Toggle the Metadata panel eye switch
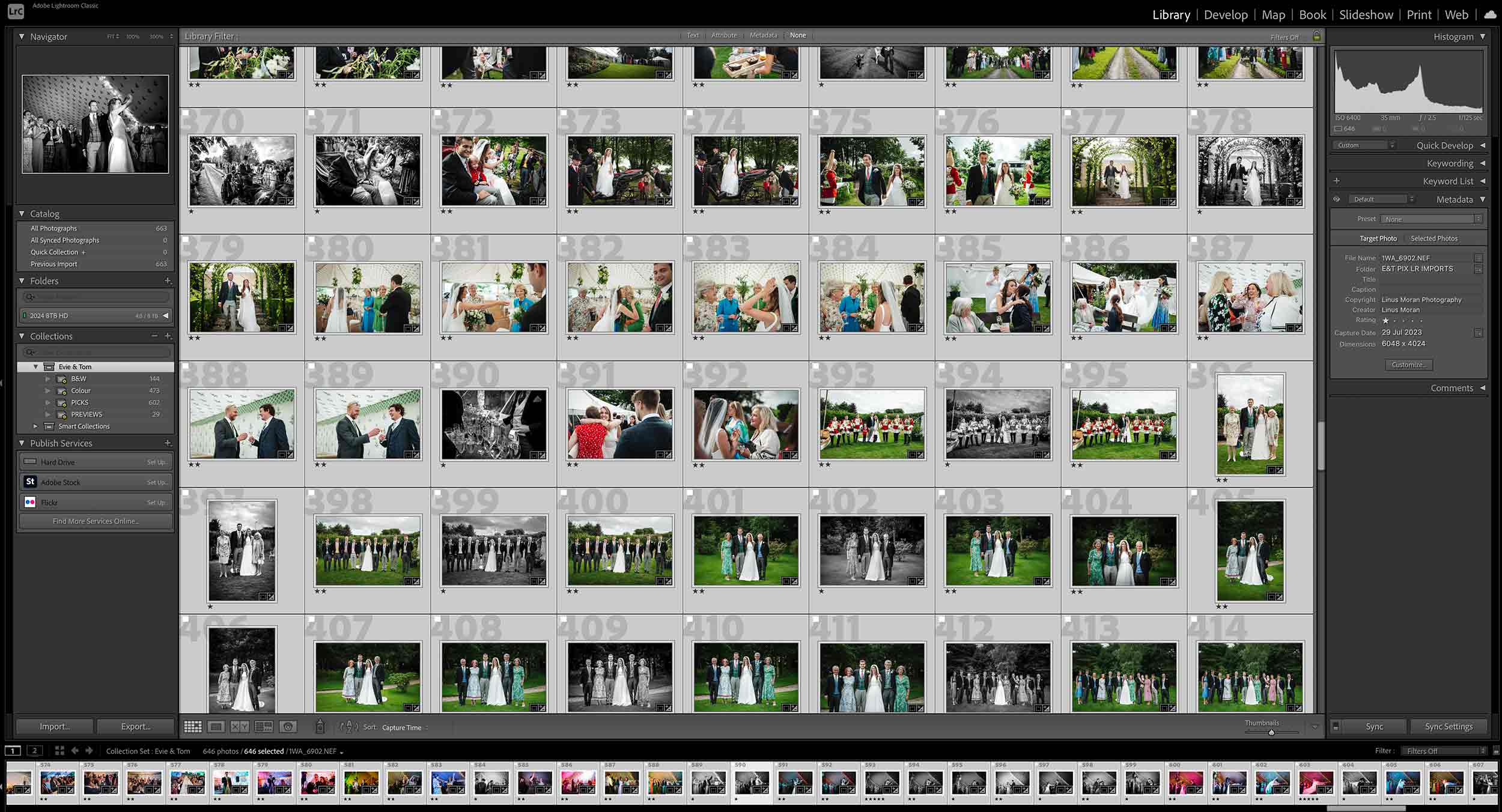 [x=1337, y=199]
